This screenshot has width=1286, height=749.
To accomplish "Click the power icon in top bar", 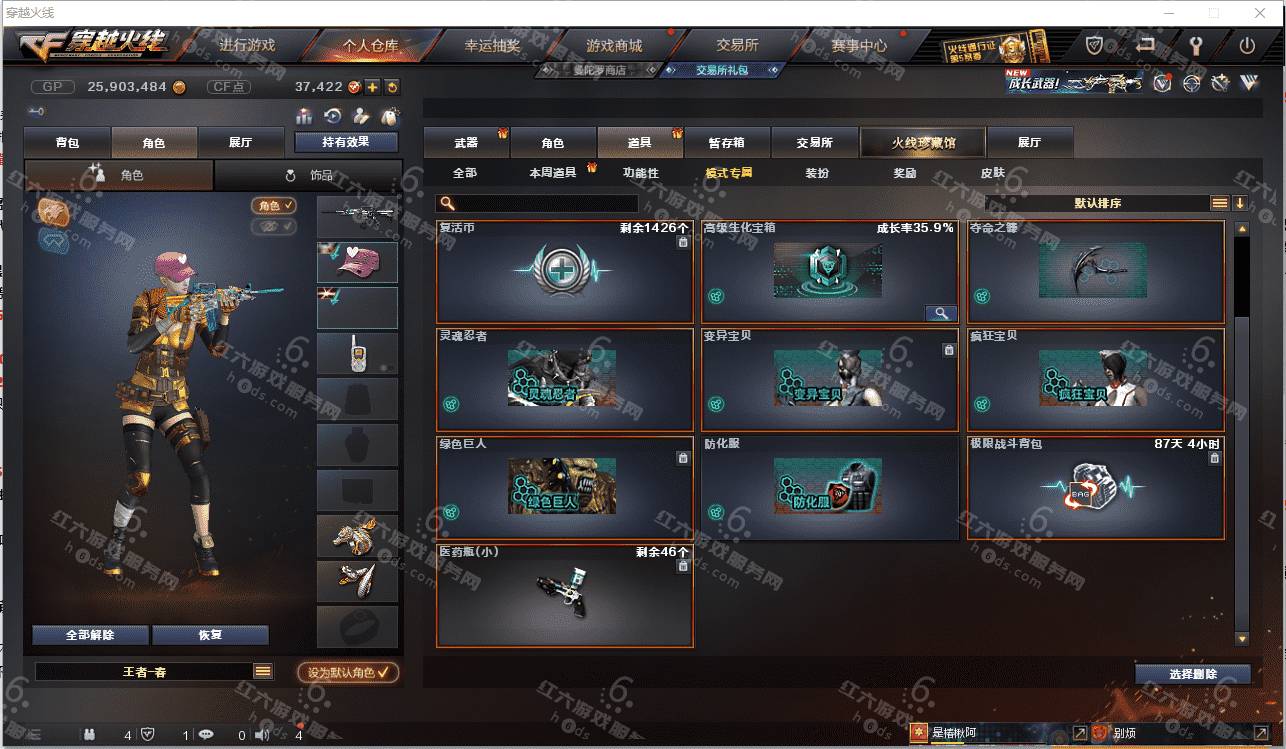I will click(1247, 46).
